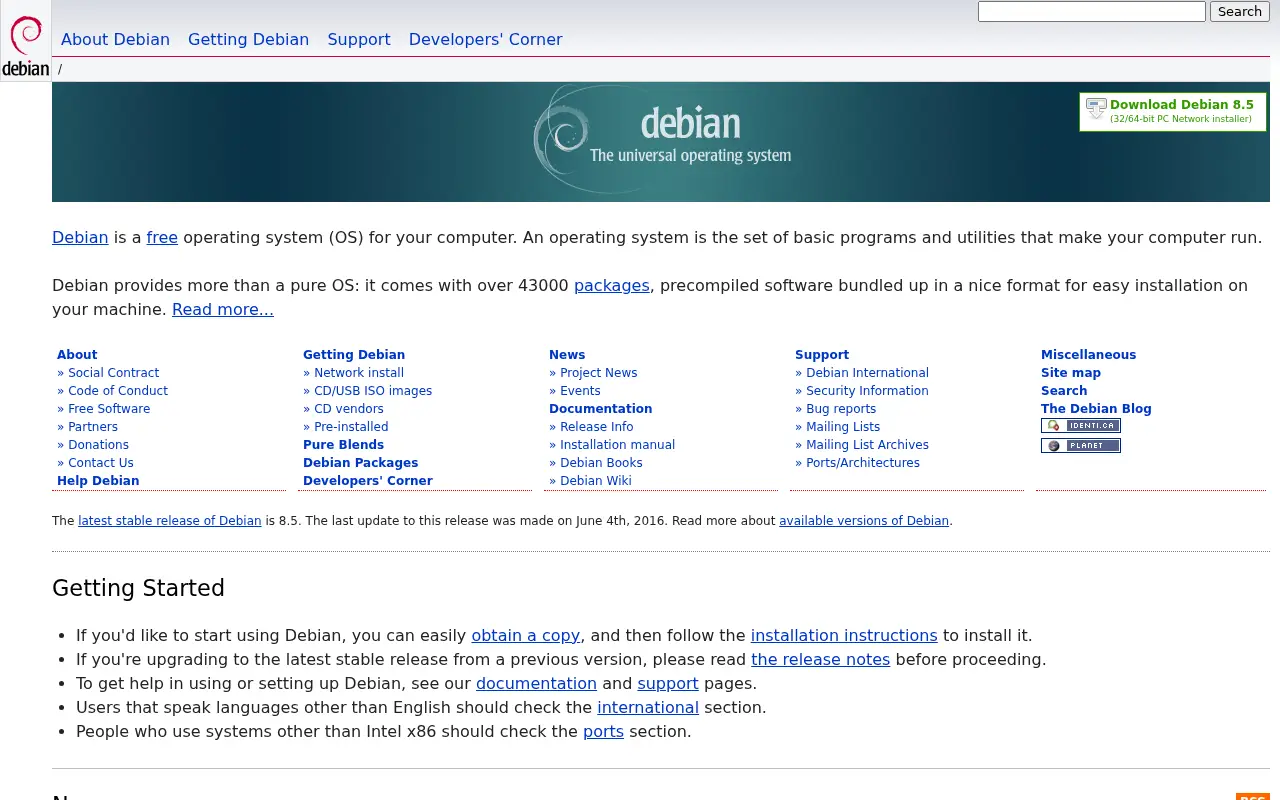1280x800 pixels.
Task: Open CD/USB ISO images link
Action: pyautogui.click(x=373, y=391)
